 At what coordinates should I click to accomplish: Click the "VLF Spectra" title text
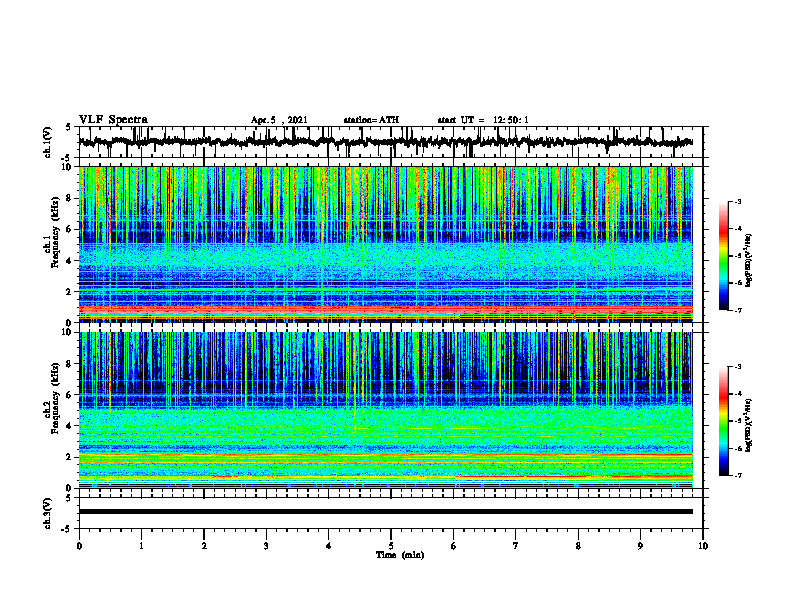click(113, 120)
